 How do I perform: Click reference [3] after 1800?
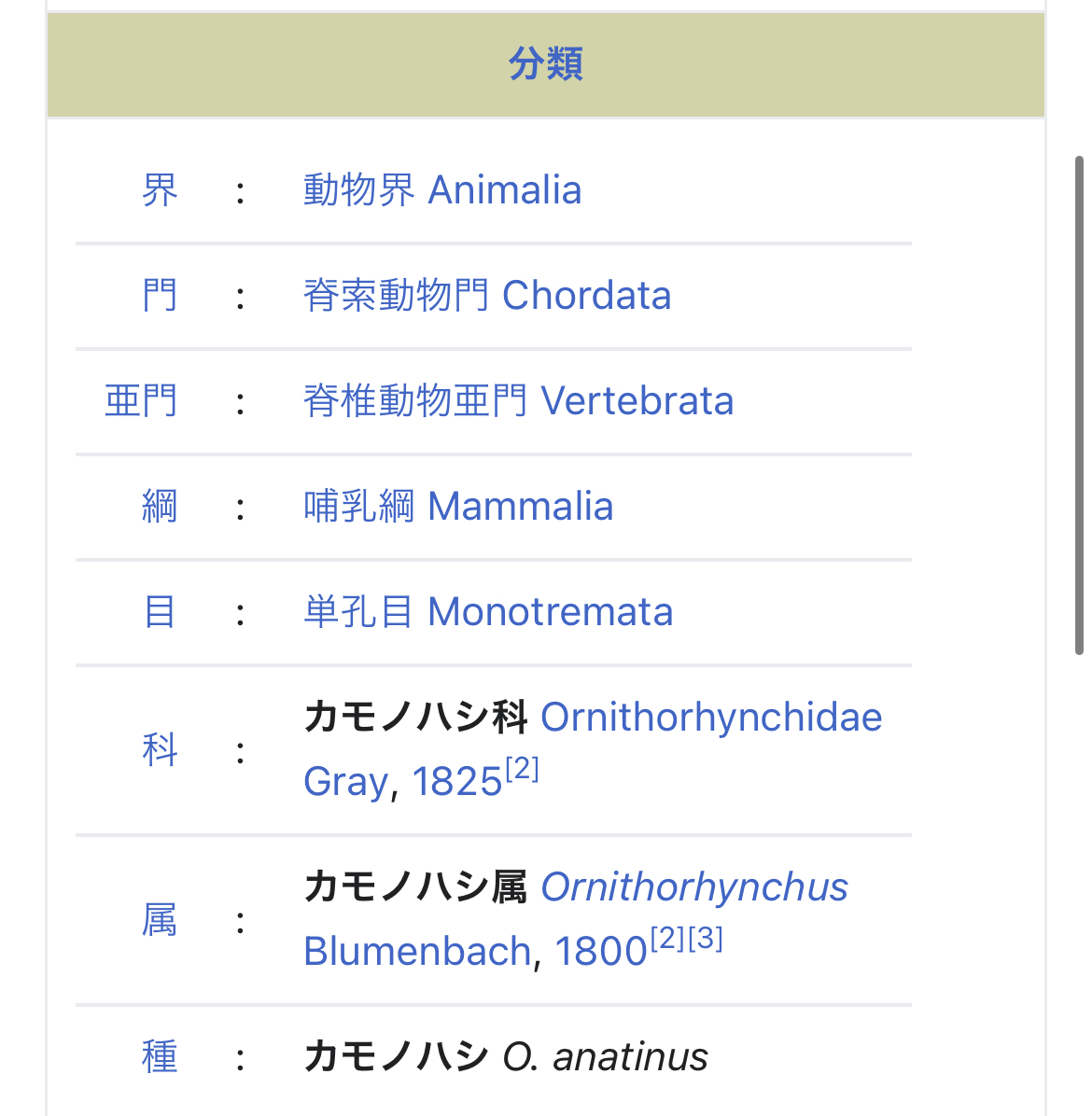[706, 939]
